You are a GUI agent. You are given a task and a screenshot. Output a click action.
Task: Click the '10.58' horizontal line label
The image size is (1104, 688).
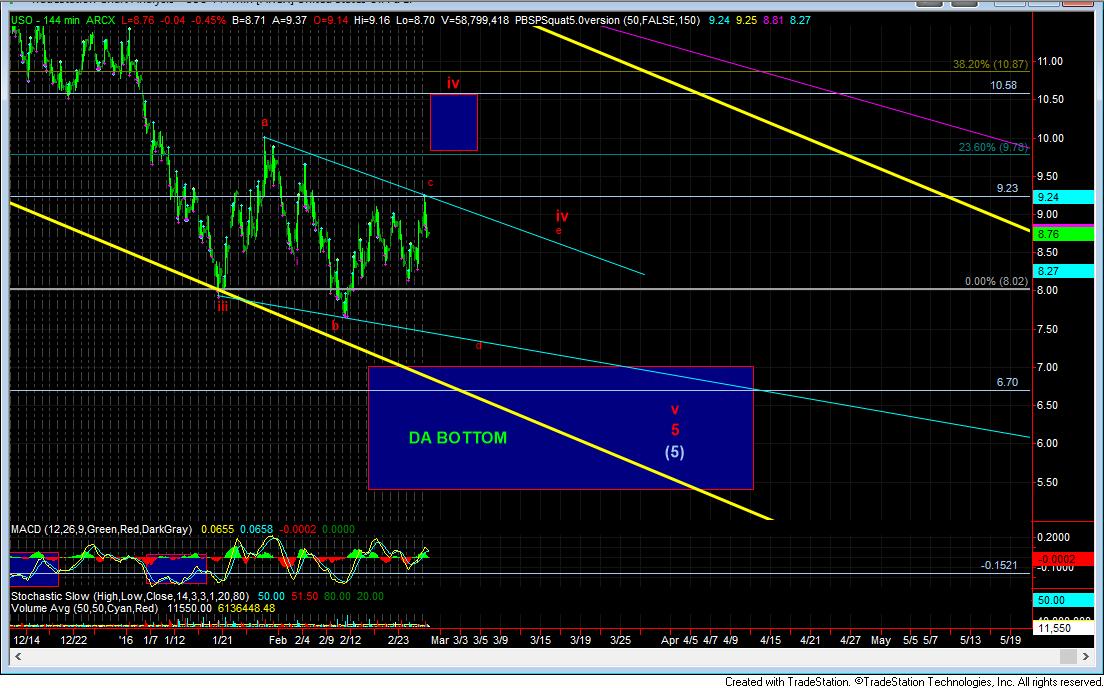1003,85
